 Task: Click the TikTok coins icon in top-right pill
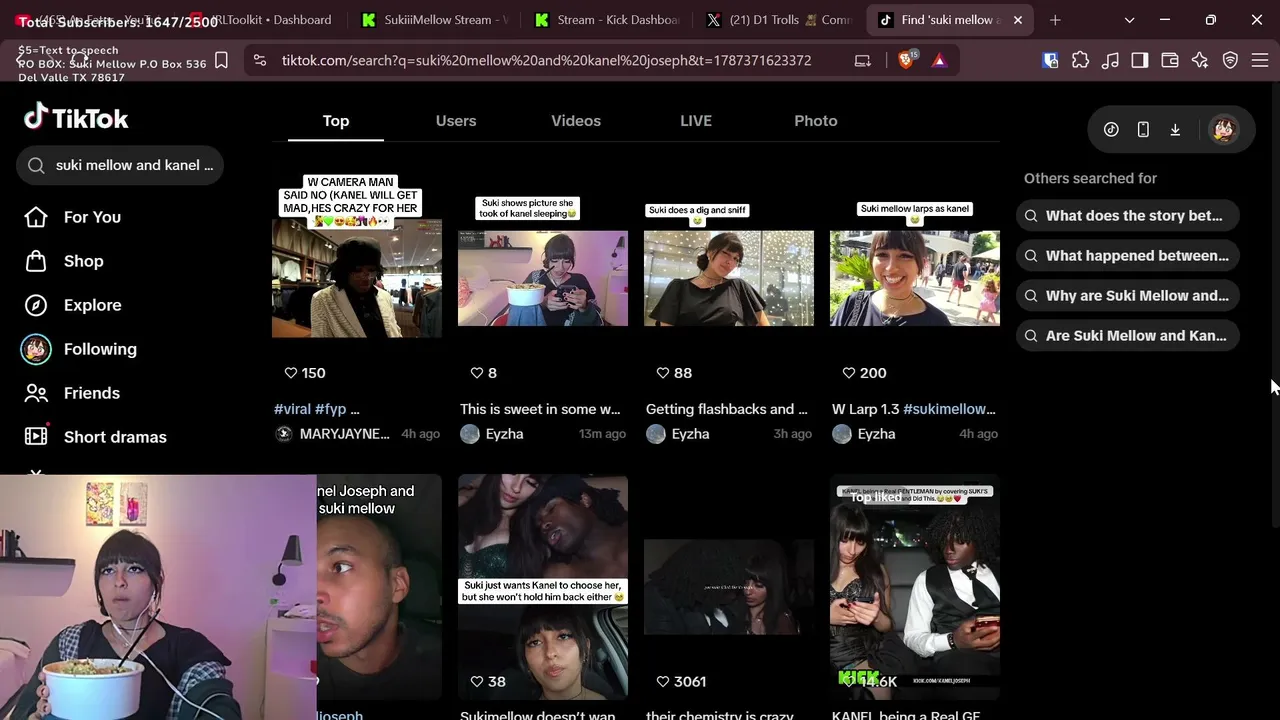click(x=1111, y=129)
